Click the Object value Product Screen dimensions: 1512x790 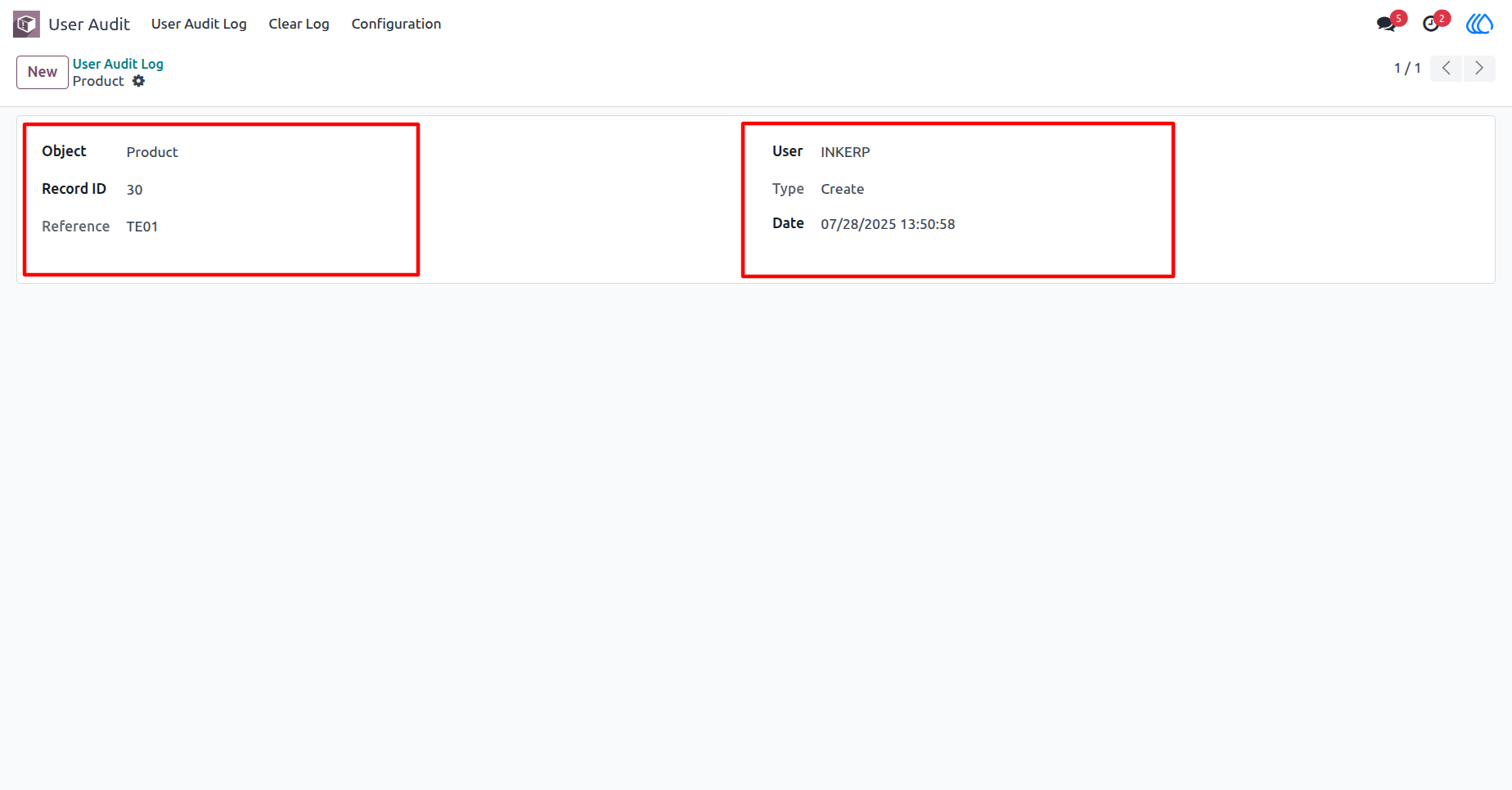tap(152, 152)
